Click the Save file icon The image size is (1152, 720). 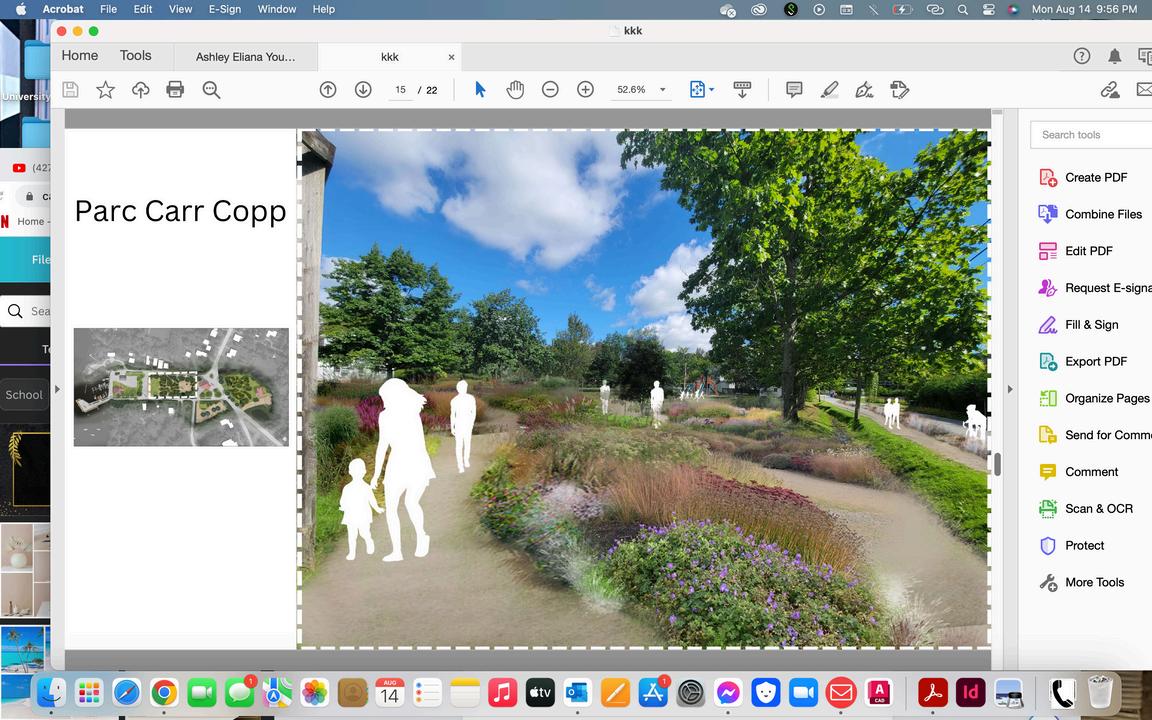point(70,90)
